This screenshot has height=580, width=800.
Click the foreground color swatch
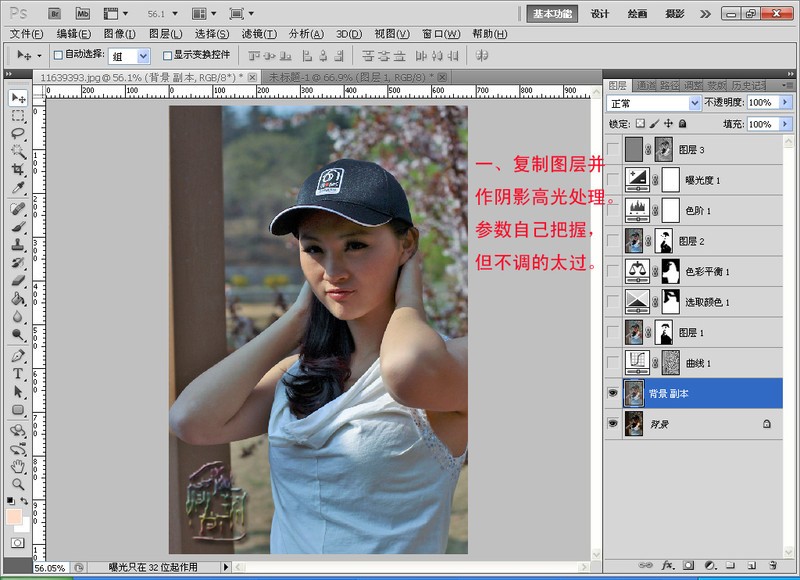[x=13, y=517]
